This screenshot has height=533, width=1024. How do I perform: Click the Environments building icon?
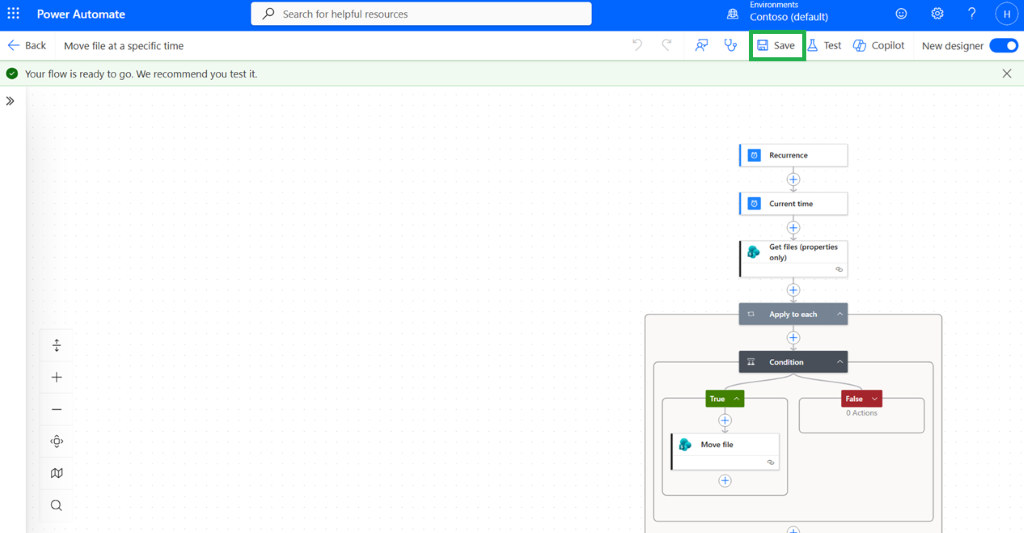pyautogui.click(x=733, y=14)
